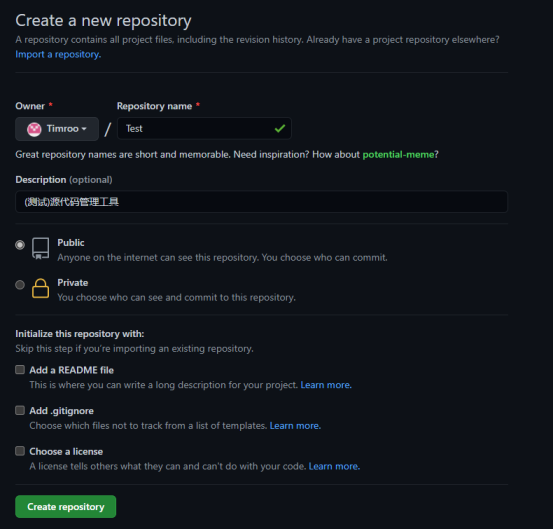Check the Add .gitignore option
The image size is (553, 529).
[20, 410]
